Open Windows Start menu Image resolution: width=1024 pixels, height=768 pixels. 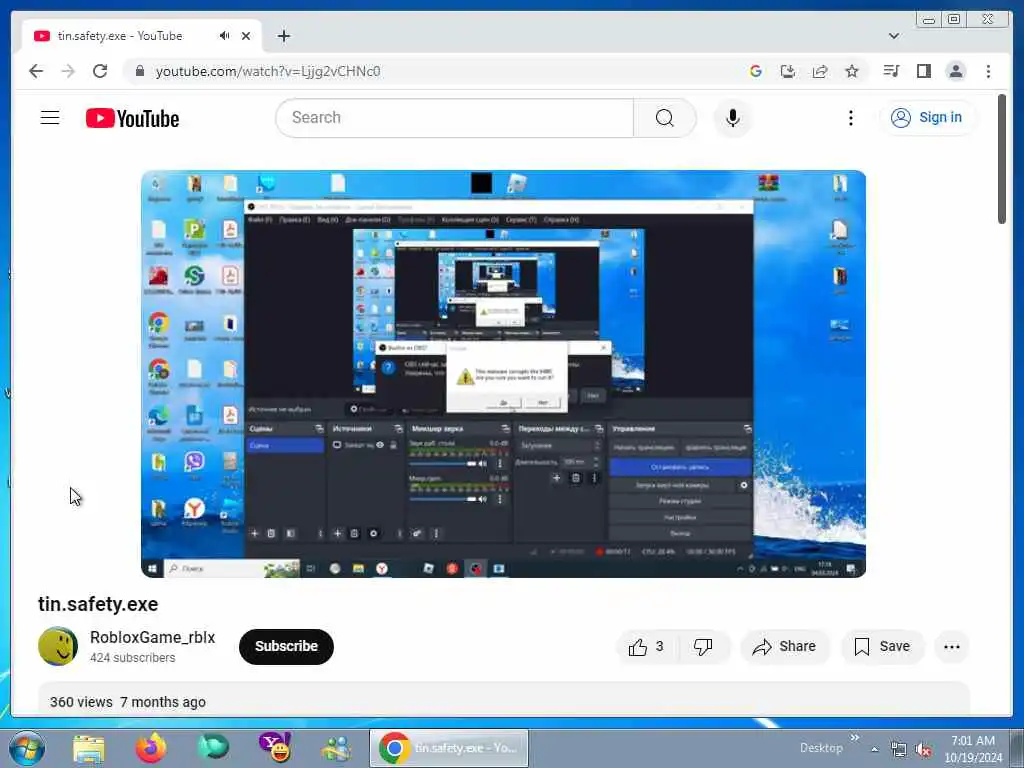(27, 748)
